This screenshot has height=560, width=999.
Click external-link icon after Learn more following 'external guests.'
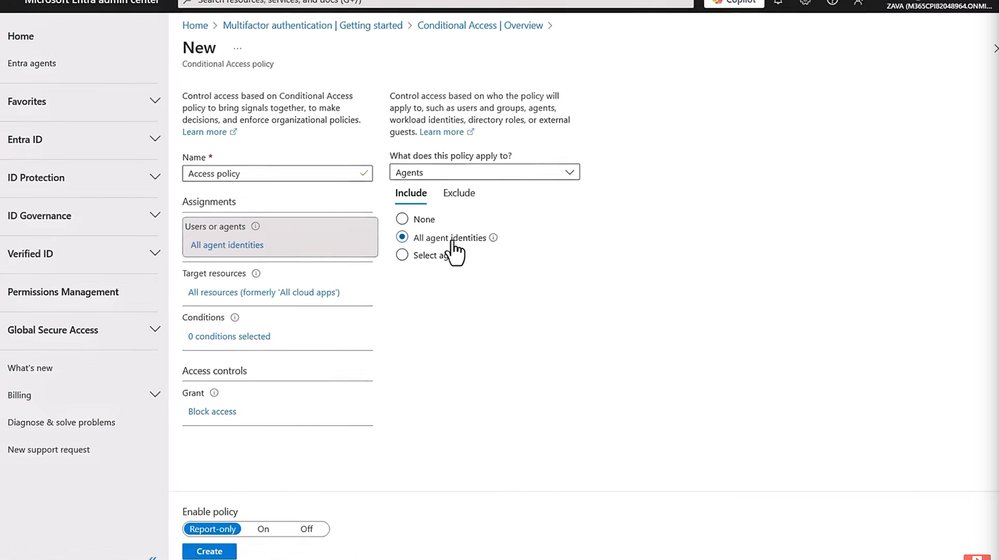pos(470,132)
